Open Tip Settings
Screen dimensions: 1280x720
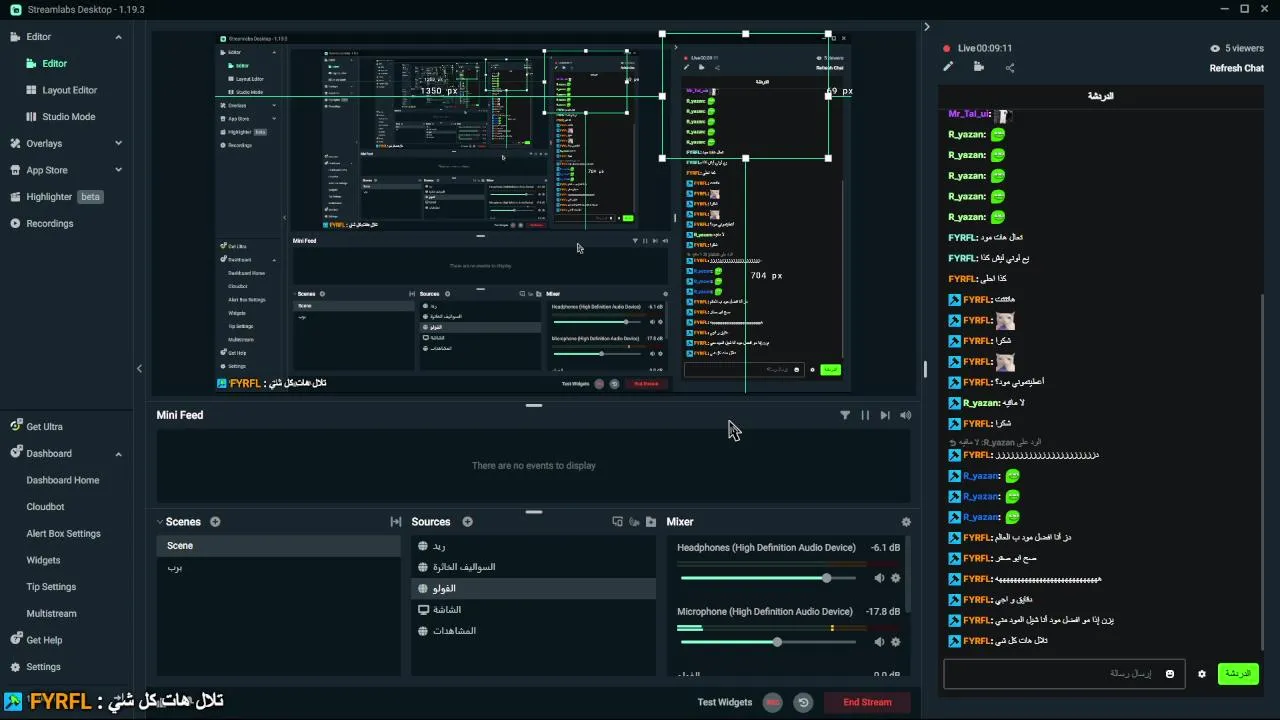point(51,587)
